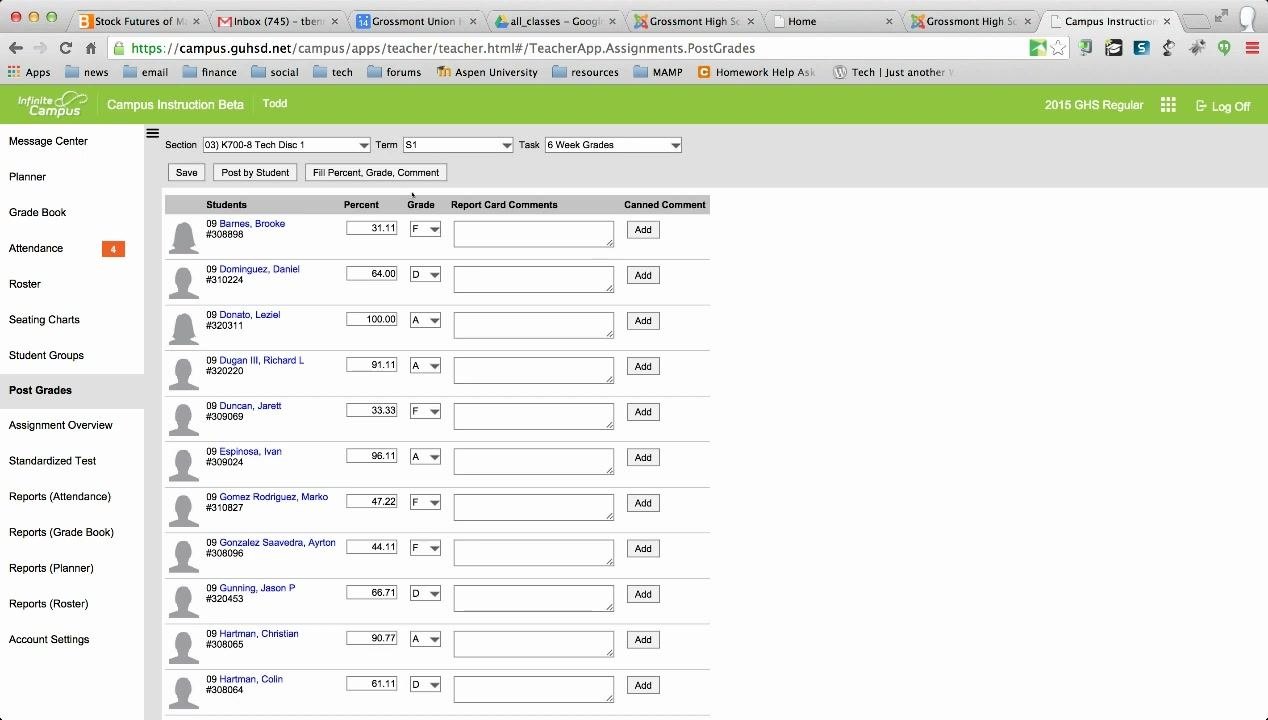Click the Save button

click(187, 173)
